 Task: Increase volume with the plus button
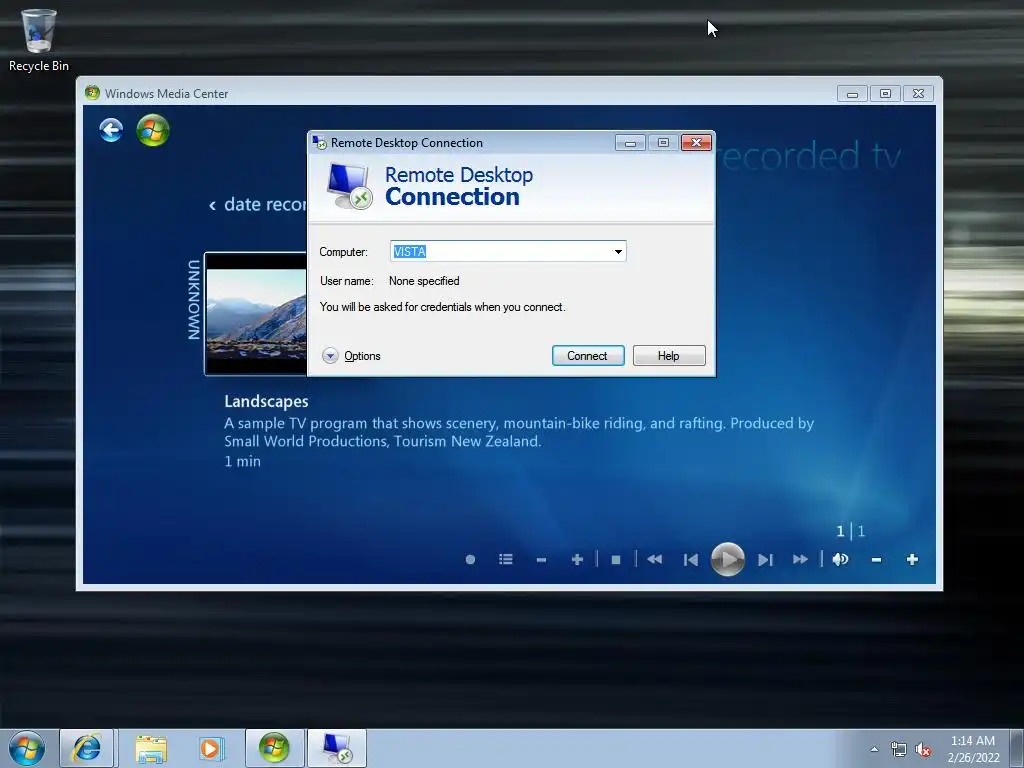click(x=912, y=560)
